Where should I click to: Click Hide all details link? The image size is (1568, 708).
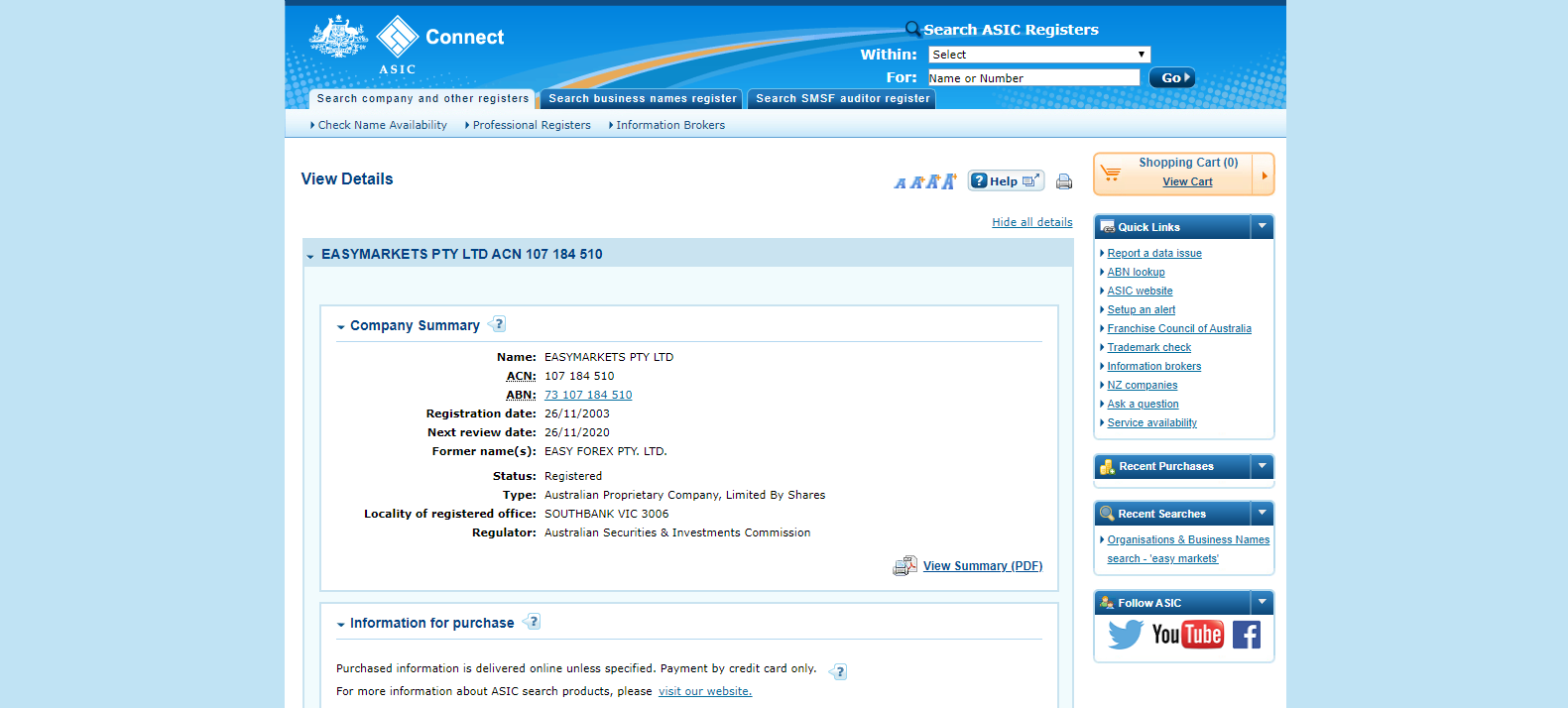coord(1032,222)
